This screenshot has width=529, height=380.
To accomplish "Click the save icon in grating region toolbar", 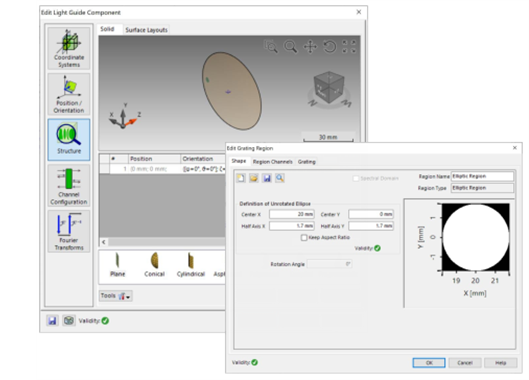I will pos(267,178).
